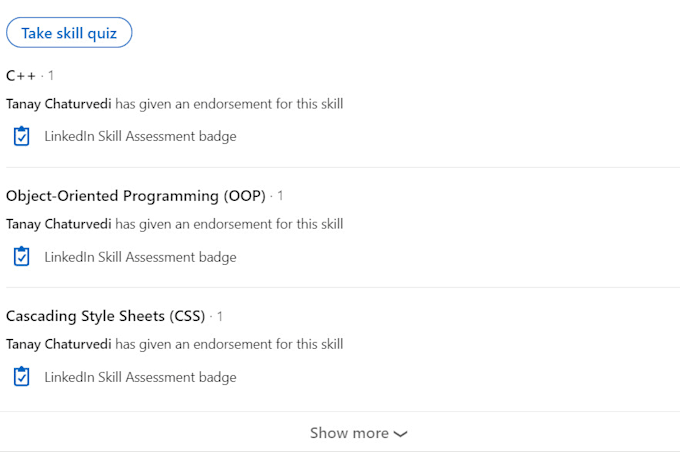Click the C++ endorsement sentence text
This screenshot has width=680, height=452.
point(174,104)
